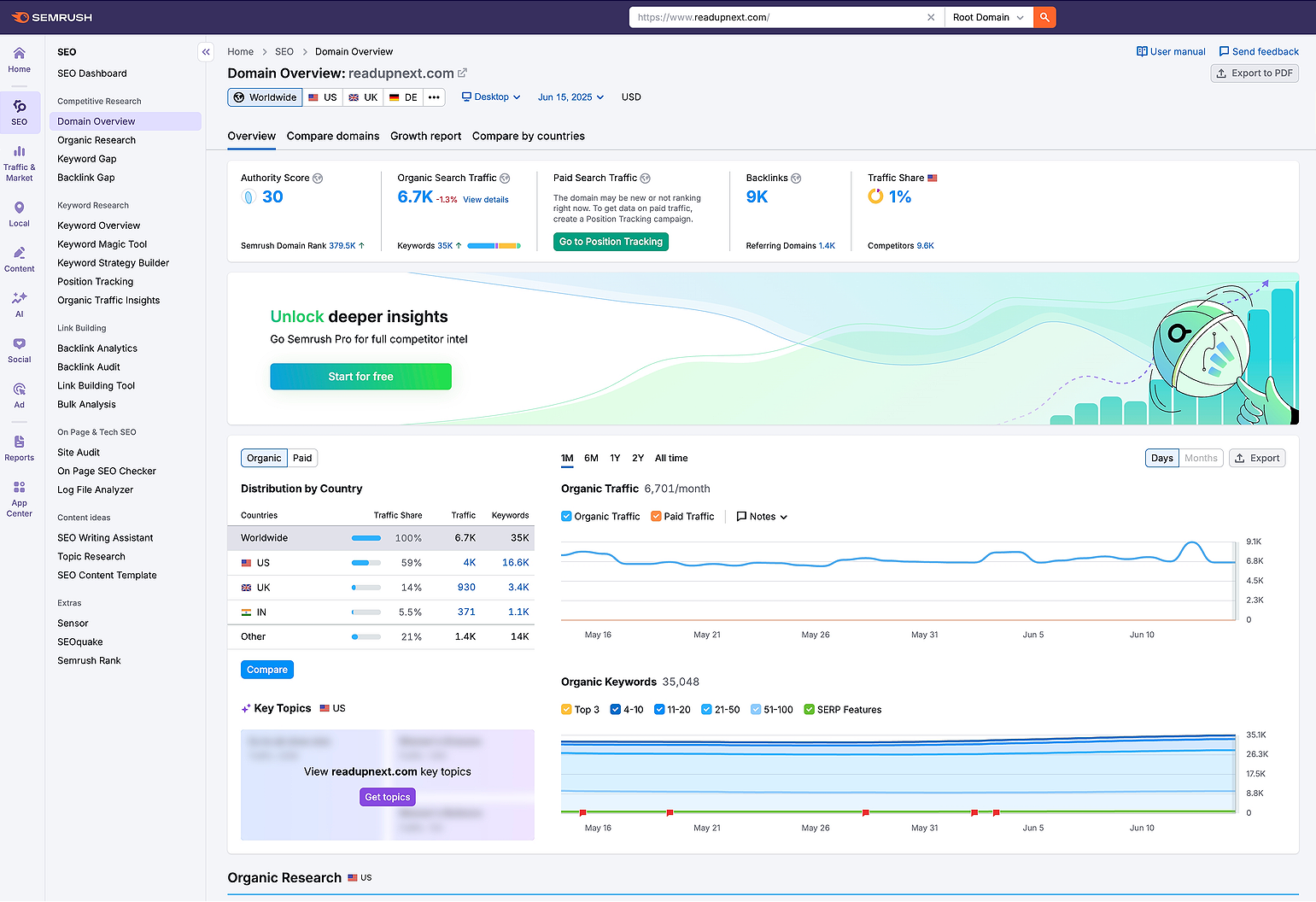Screen dimensions: 1316x902
Task: Click Authority Score info icon
Action: click(x=318, y=179)
